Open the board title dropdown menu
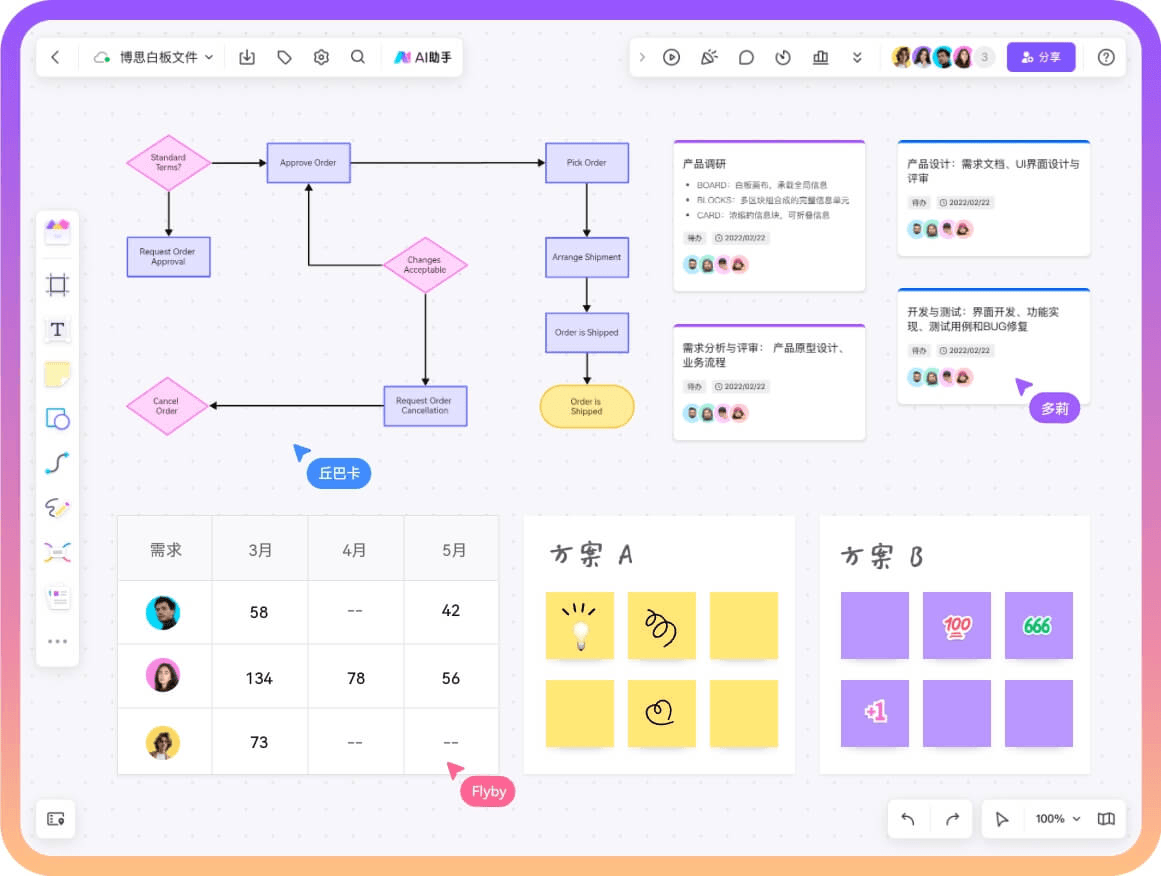 tap(209, 57)
